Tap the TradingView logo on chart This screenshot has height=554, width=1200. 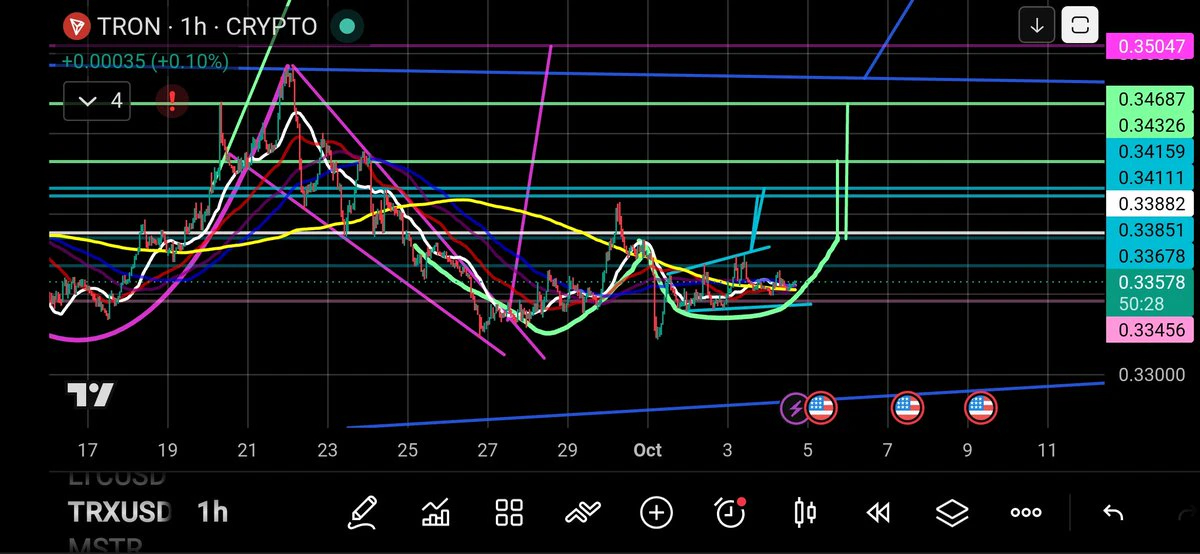click(91, 395)
